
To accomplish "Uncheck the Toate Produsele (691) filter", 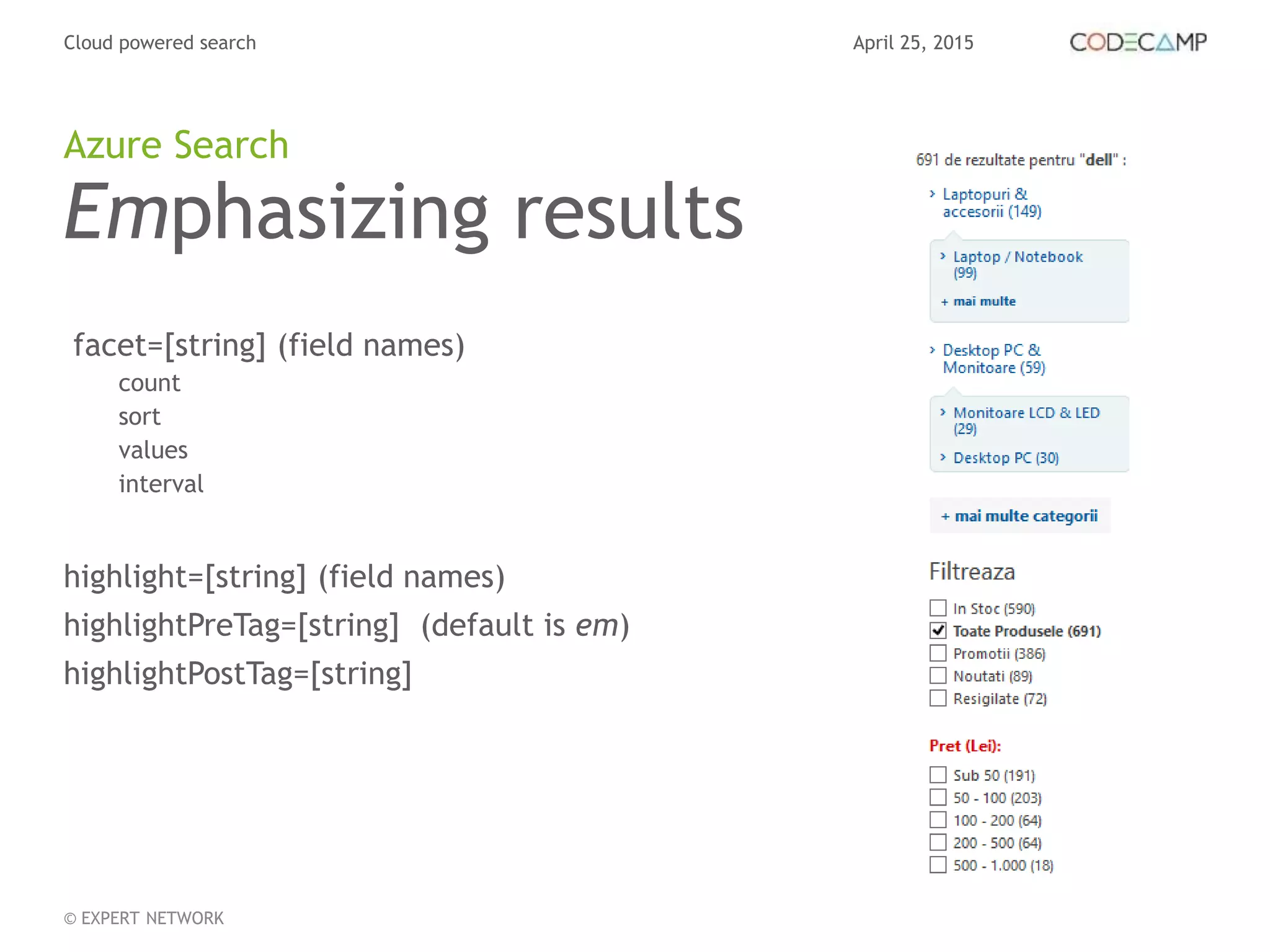I will coord(938,630).
